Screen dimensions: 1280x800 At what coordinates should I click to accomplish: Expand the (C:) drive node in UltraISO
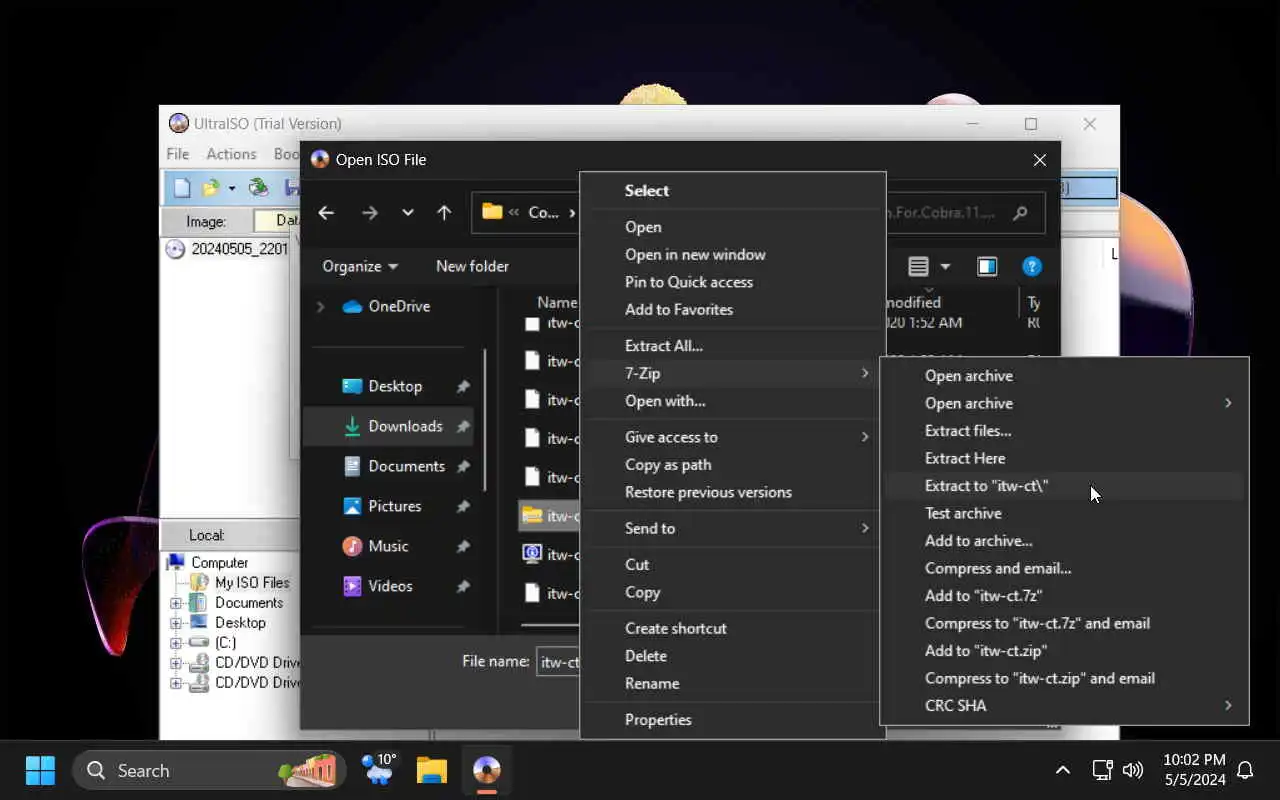176,643
